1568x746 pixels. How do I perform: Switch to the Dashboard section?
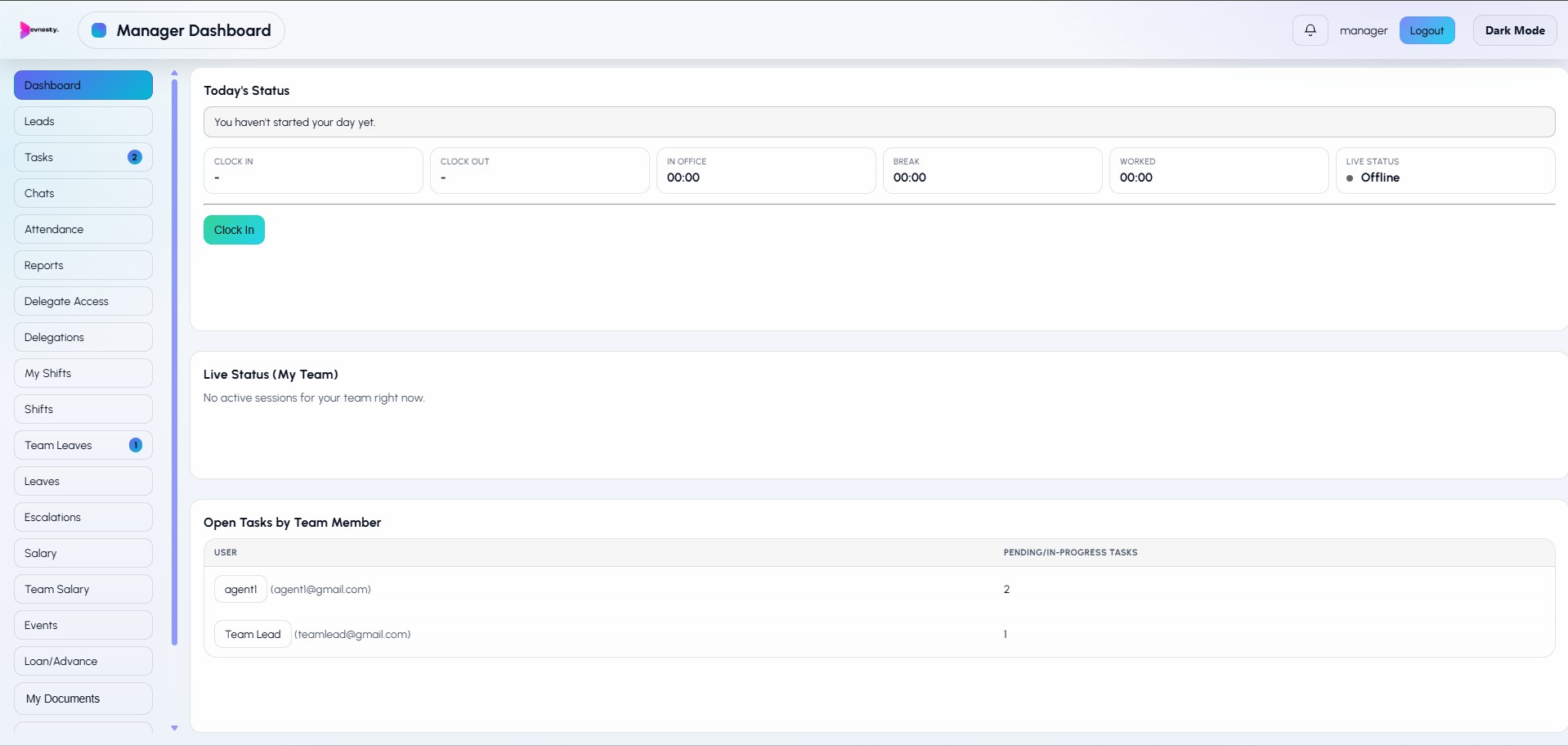click(x=82, y=85)
